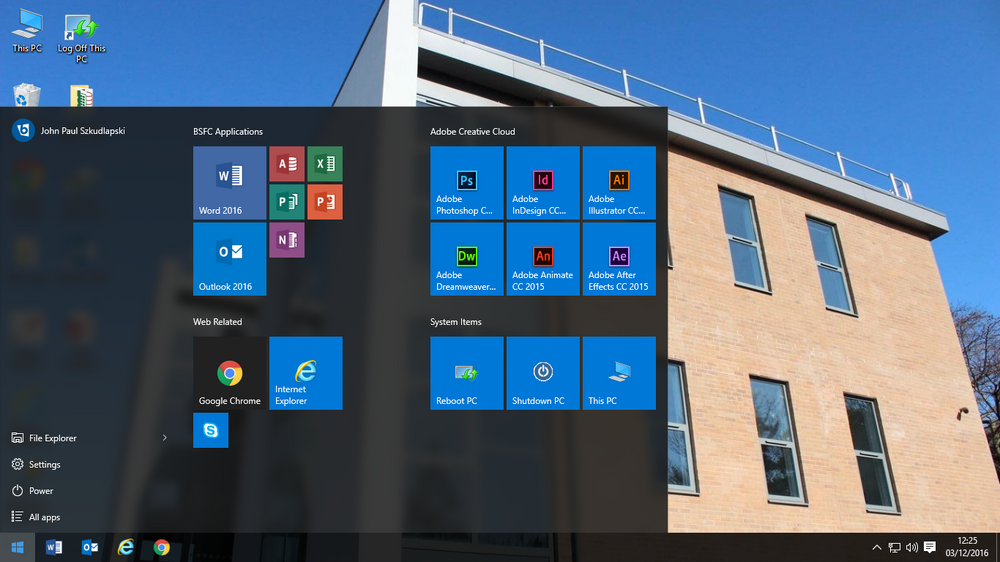Open Word from the taskbar
This screenshot has width=1000, height=562.
click(x=54, y=547)
